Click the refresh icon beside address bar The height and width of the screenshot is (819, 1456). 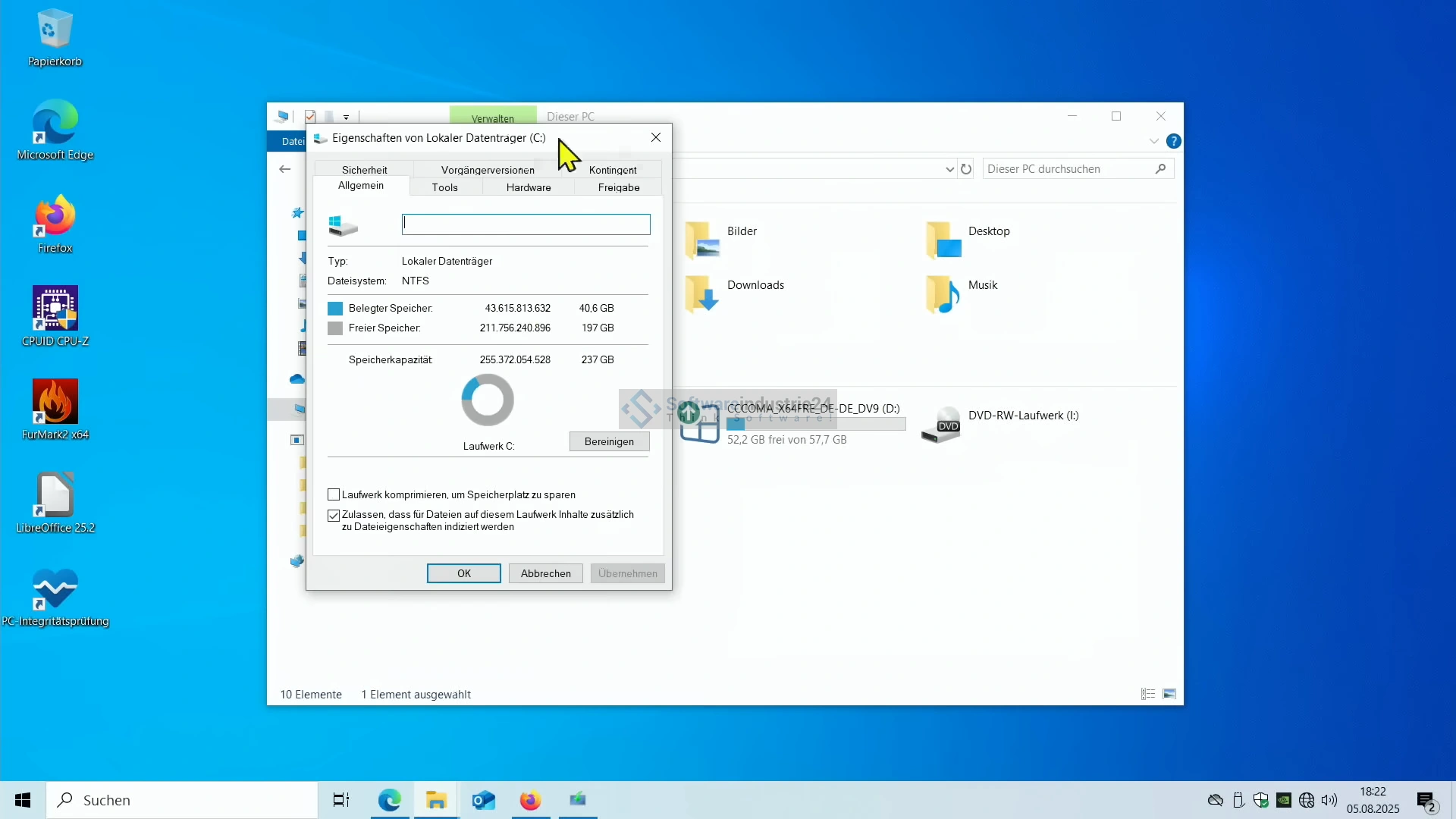[x=966, y=169]
